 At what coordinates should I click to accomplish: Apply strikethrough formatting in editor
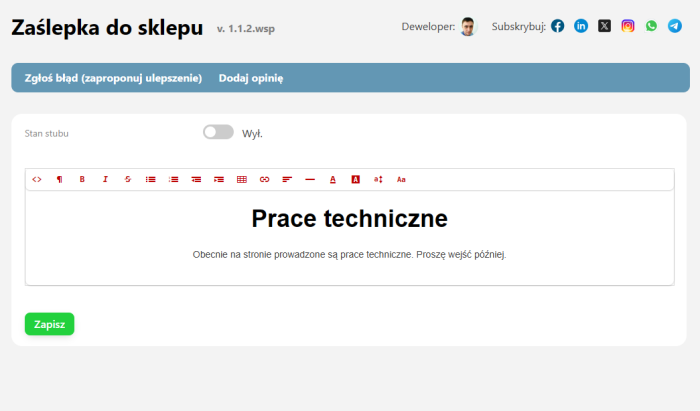coord(128,179)
